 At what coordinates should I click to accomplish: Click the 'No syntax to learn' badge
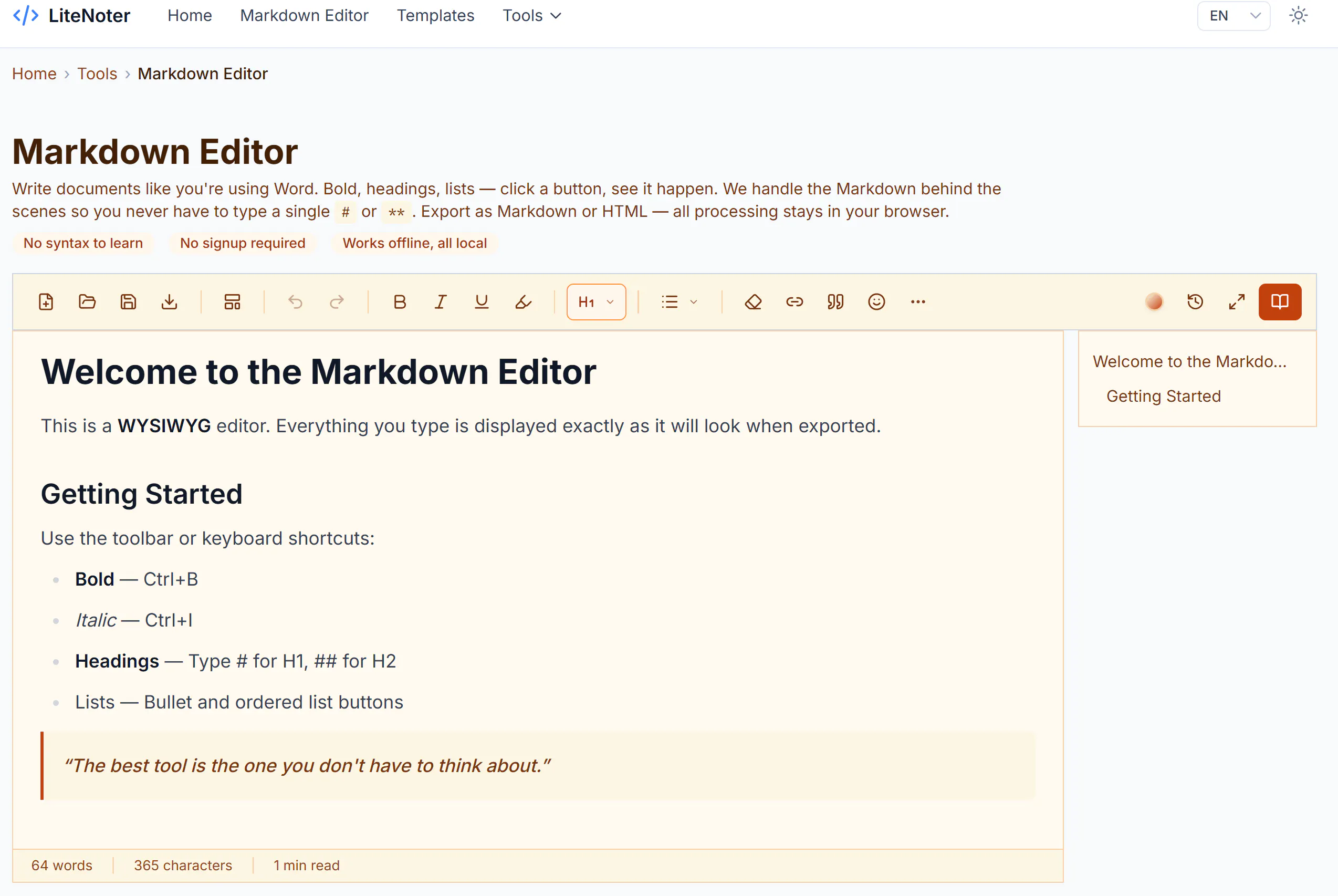[x=83, y=243]
